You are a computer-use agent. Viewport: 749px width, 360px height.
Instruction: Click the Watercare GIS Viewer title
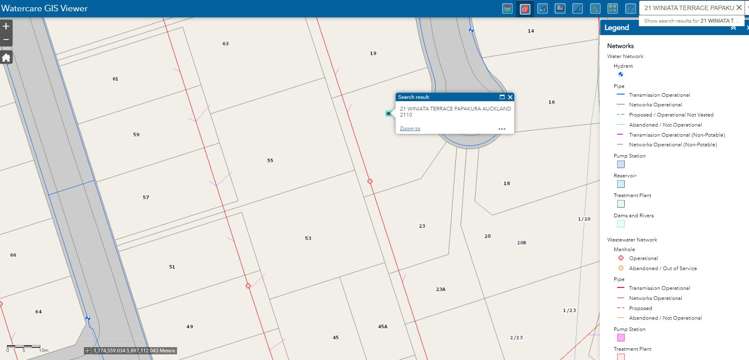click(44, 9)
